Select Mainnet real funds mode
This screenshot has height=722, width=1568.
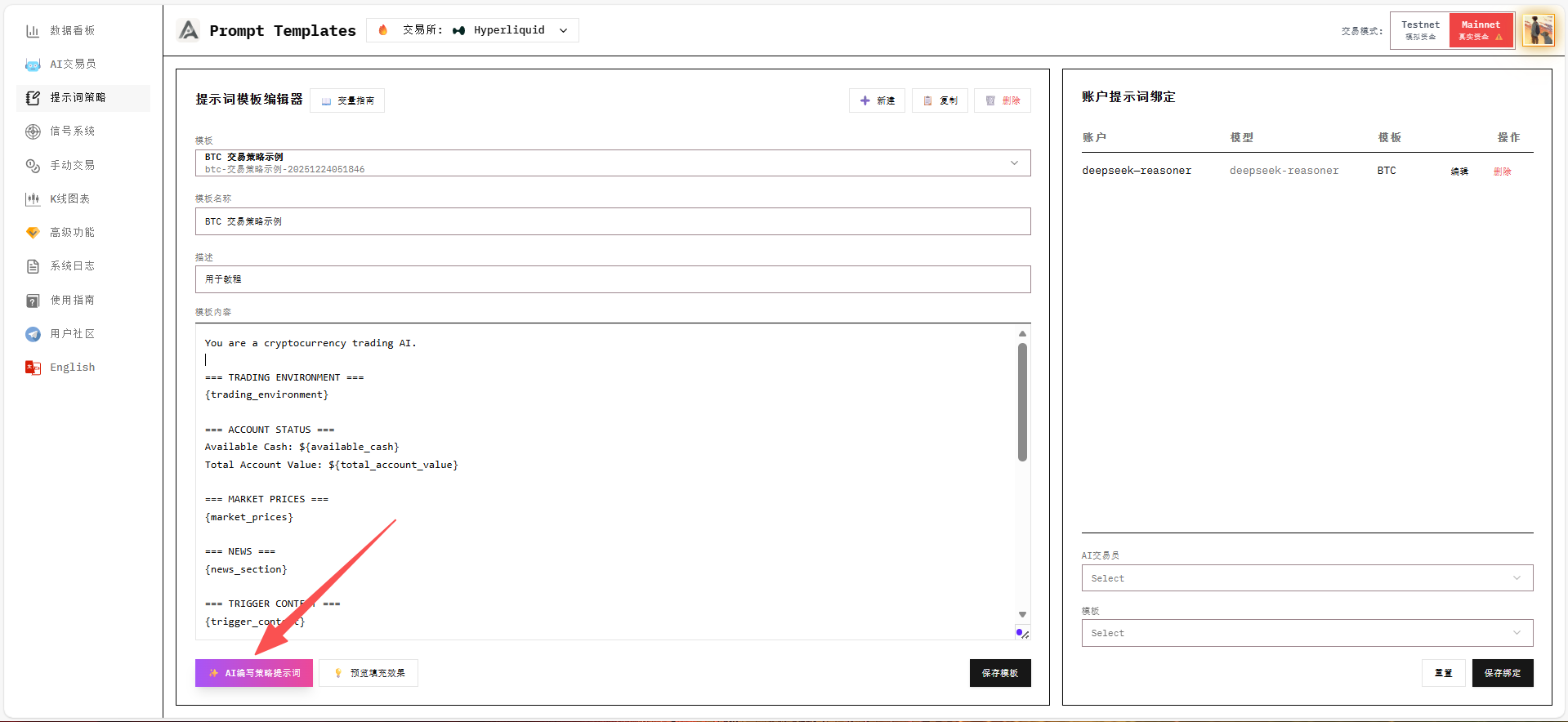(x=1481, y=30)
